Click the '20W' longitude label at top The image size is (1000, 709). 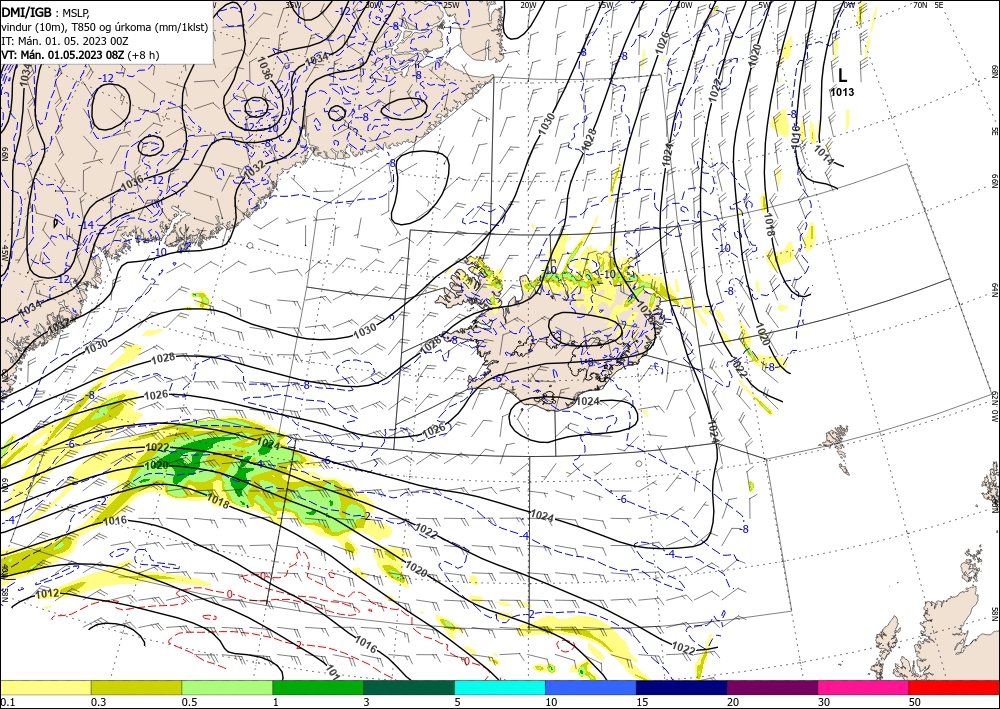527,5
